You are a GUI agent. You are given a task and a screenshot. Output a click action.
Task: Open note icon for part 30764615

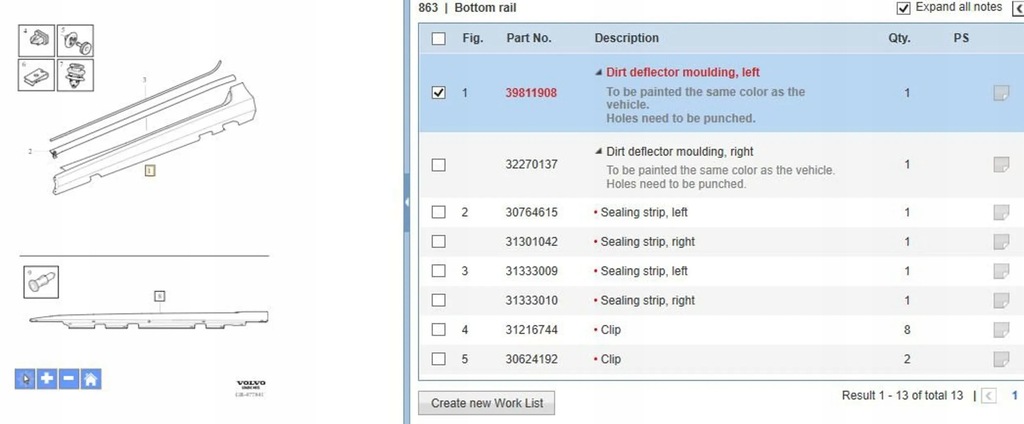tap(1000, 212)
